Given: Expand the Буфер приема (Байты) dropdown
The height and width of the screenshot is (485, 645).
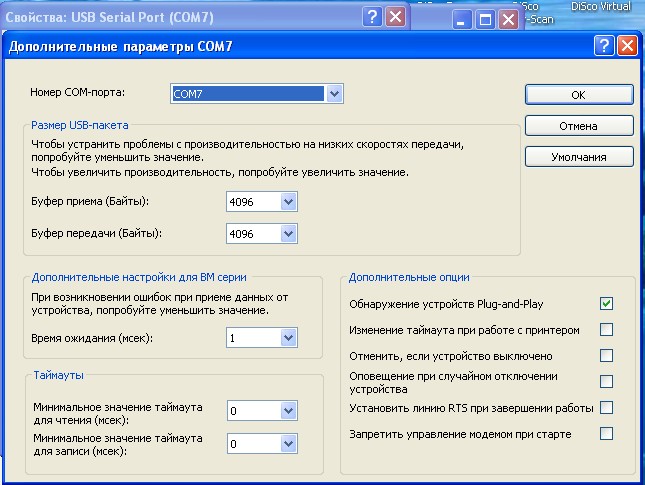Looking at the screenshot, I should pos(289,202).
